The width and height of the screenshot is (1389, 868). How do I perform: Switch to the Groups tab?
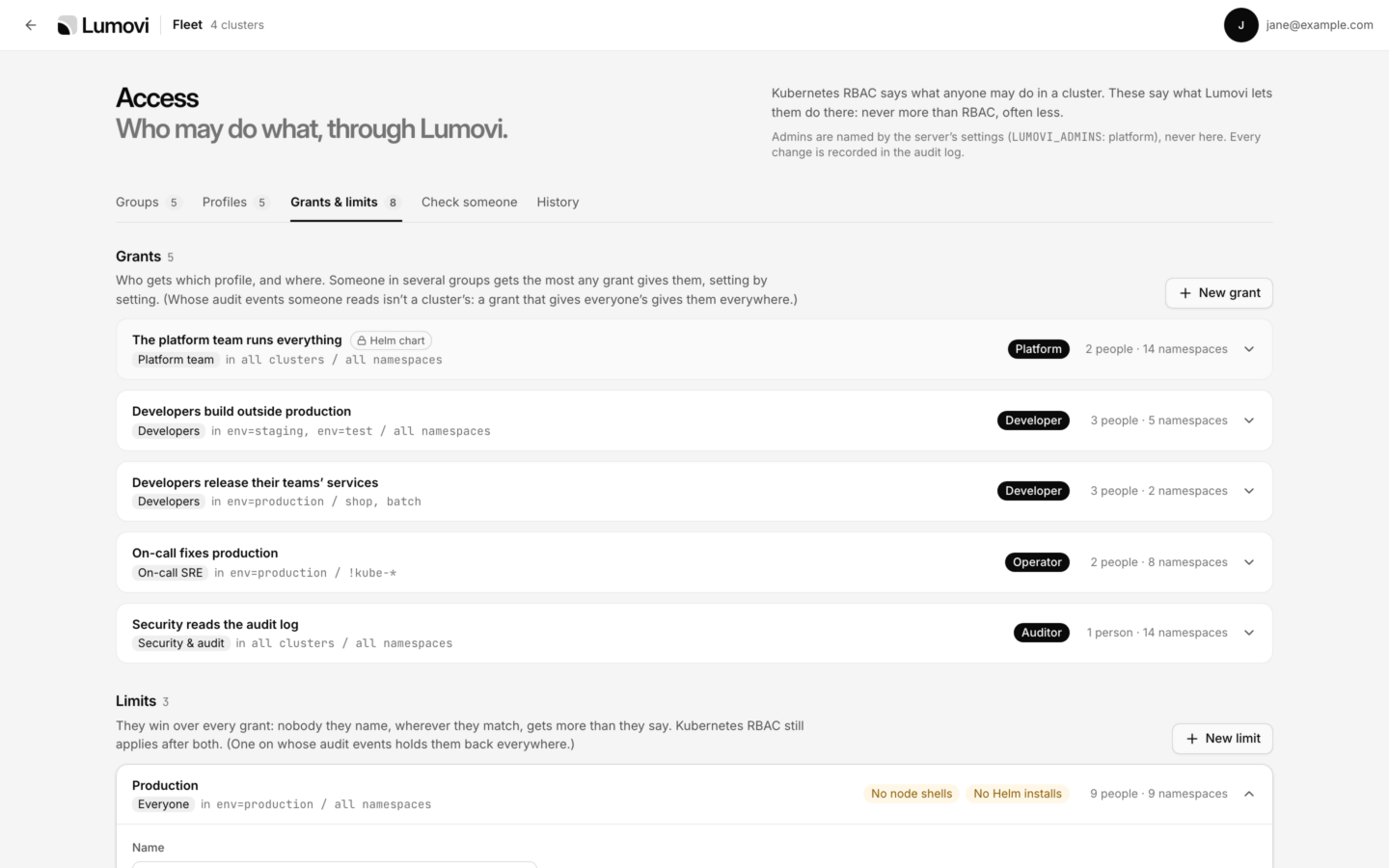pyautogui.click(x=149, y=203)
